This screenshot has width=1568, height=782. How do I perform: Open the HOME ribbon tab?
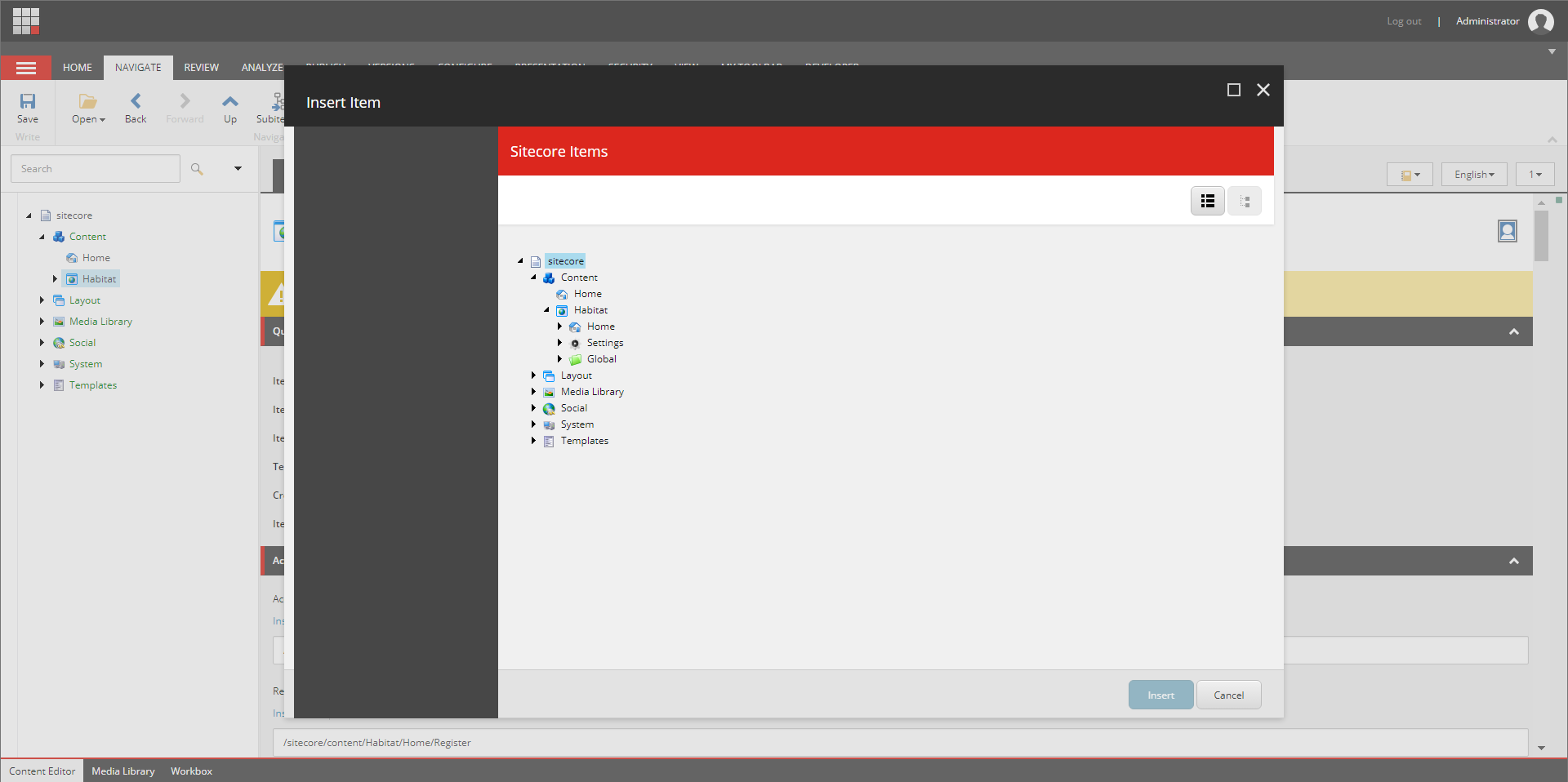[78, 68]
